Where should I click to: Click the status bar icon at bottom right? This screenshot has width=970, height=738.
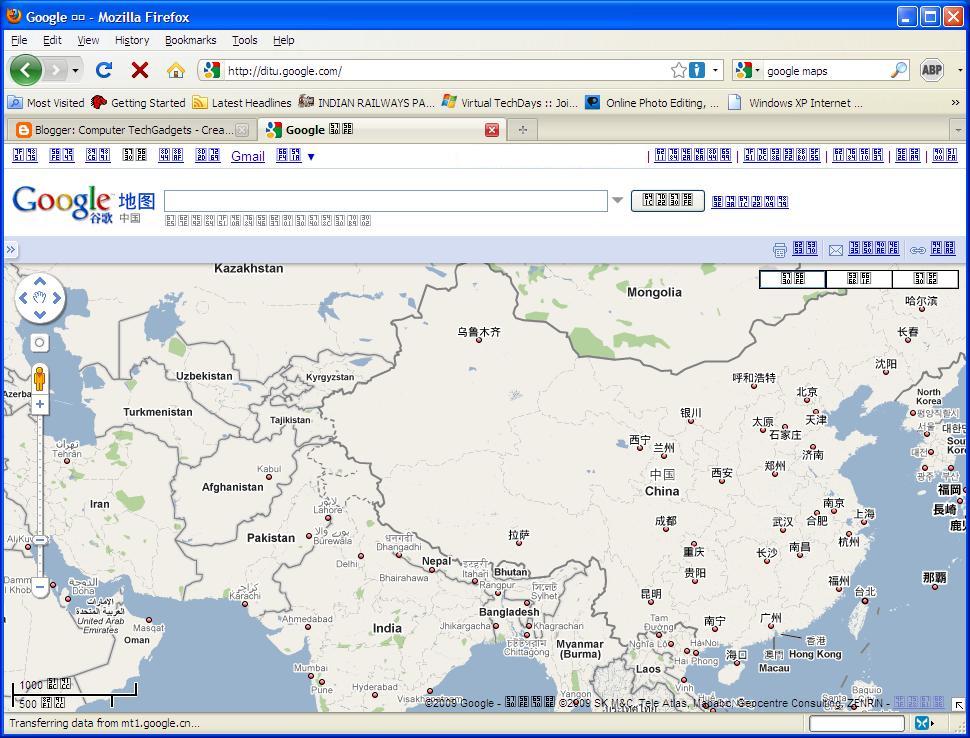click(x=923, y=723)
